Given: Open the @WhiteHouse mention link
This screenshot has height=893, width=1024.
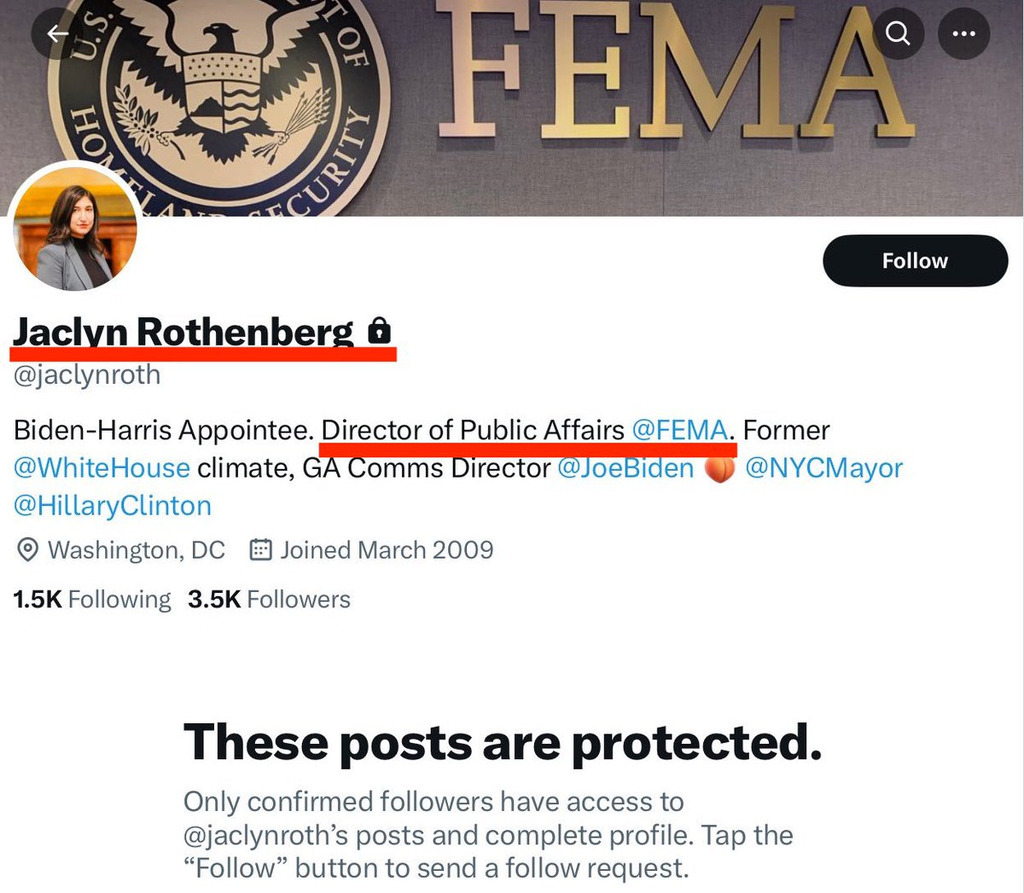Looking at the screenshot, I should 101,468.
